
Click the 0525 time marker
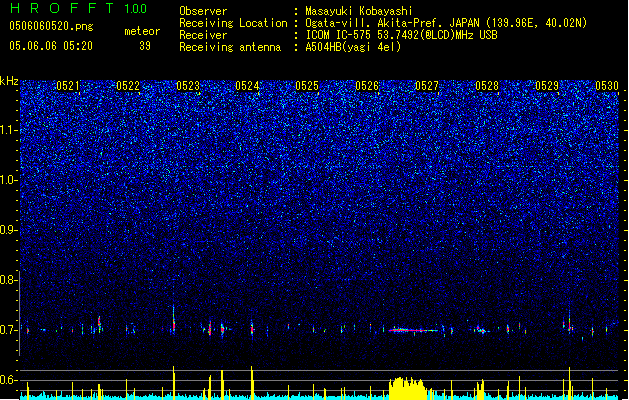click(307, 86)
